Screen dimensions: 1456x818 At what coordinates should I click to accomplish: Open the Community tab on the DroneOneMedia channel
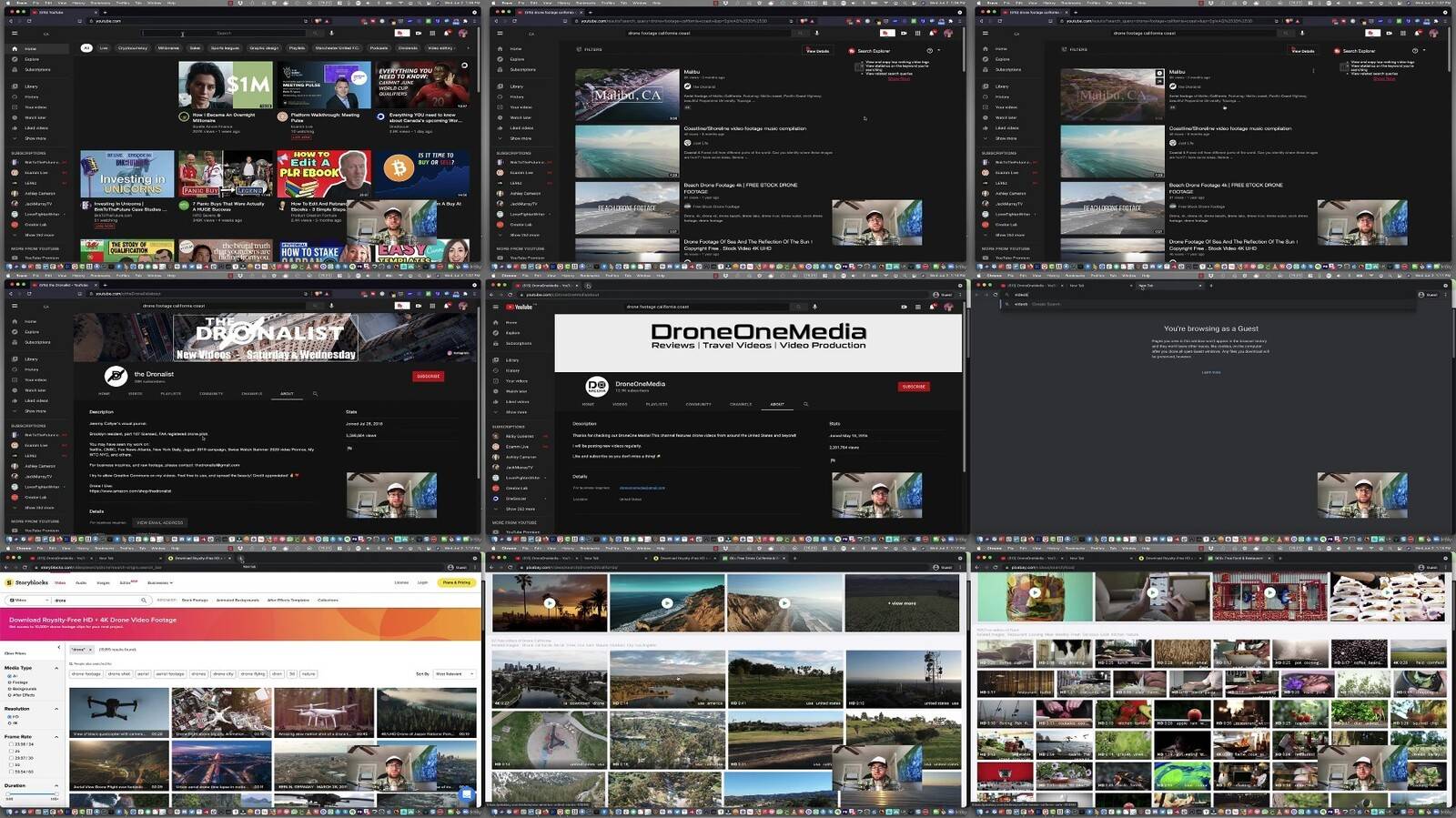pyautogui.click(x=699, y=404)
